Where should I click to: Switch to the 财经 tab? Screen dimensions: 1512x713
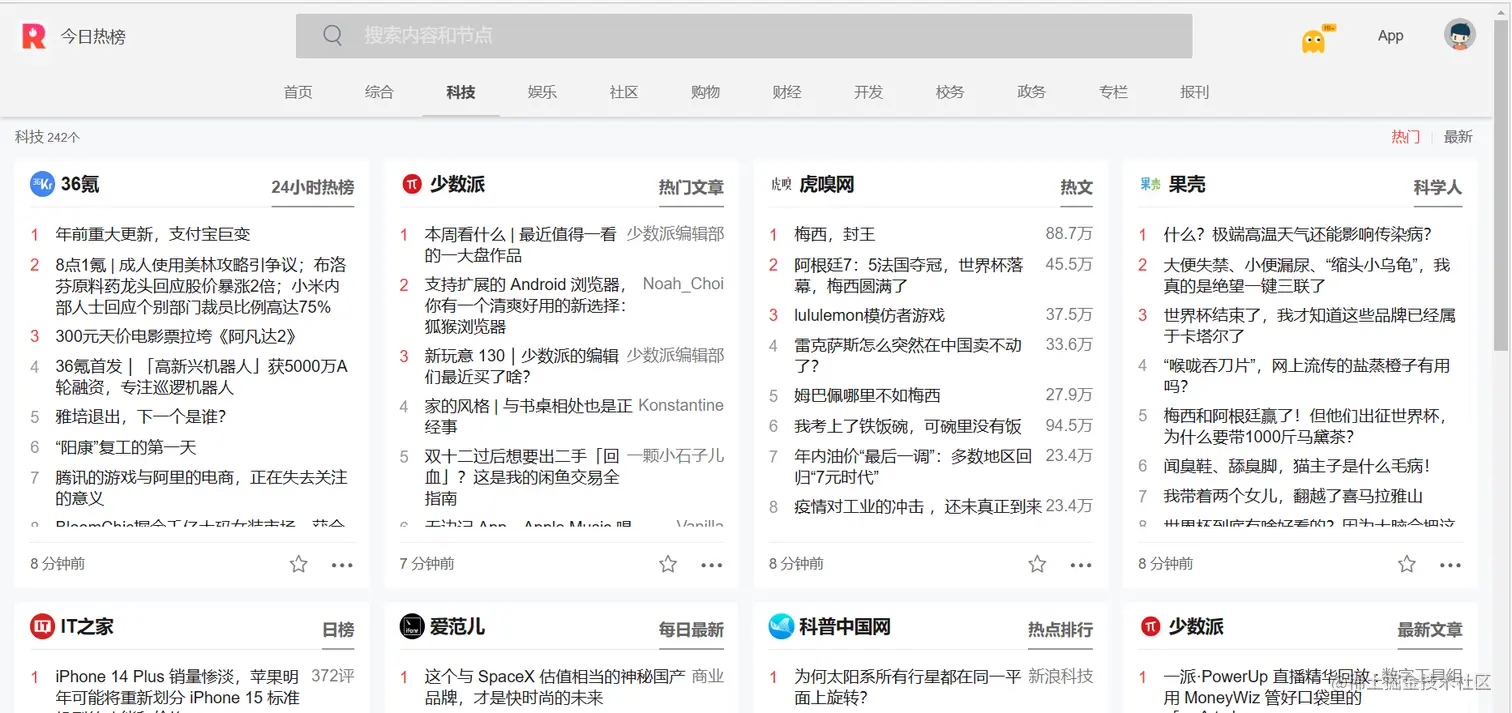click(x=787, y=92)
